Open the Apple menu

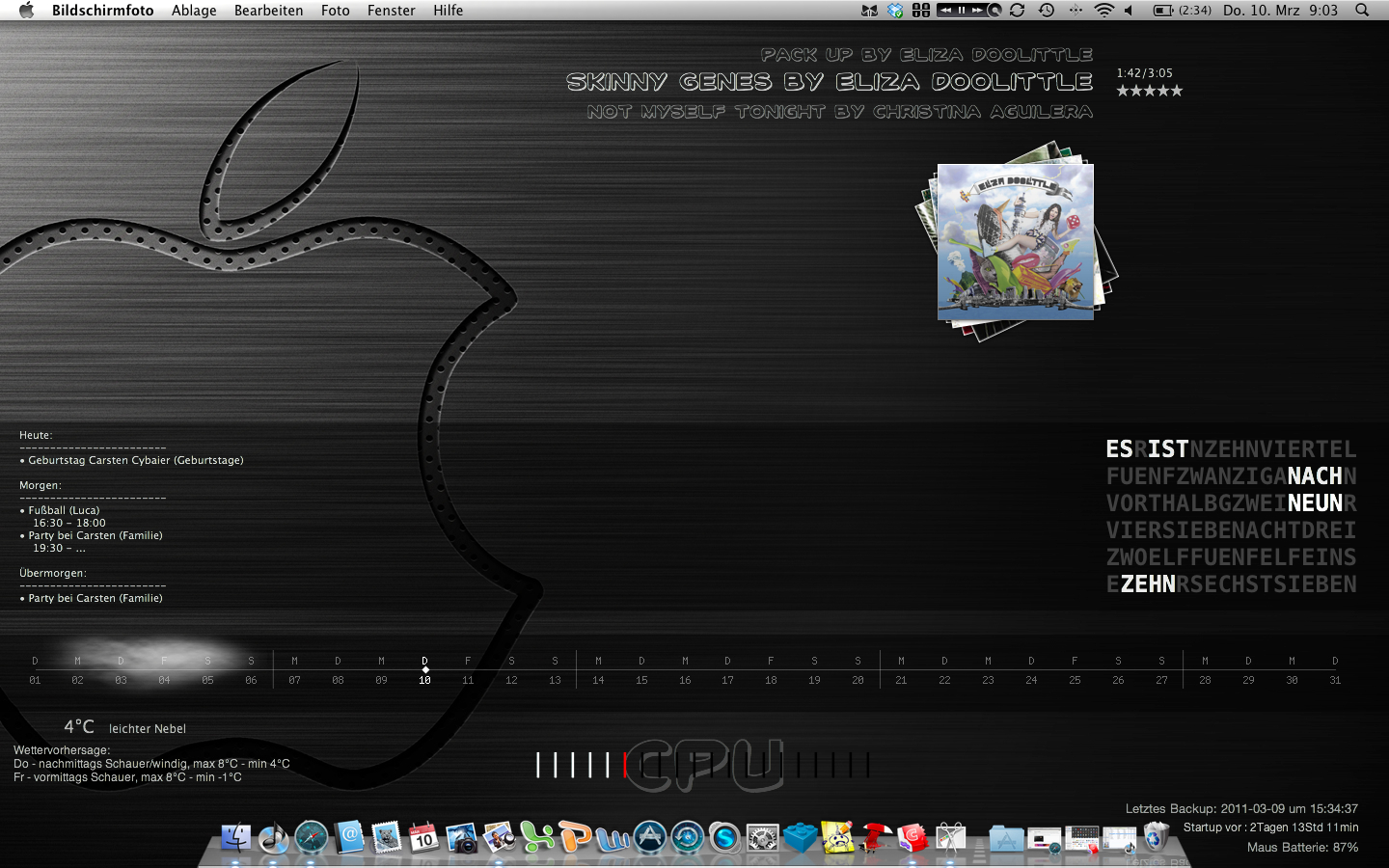(x=26, y=10)
